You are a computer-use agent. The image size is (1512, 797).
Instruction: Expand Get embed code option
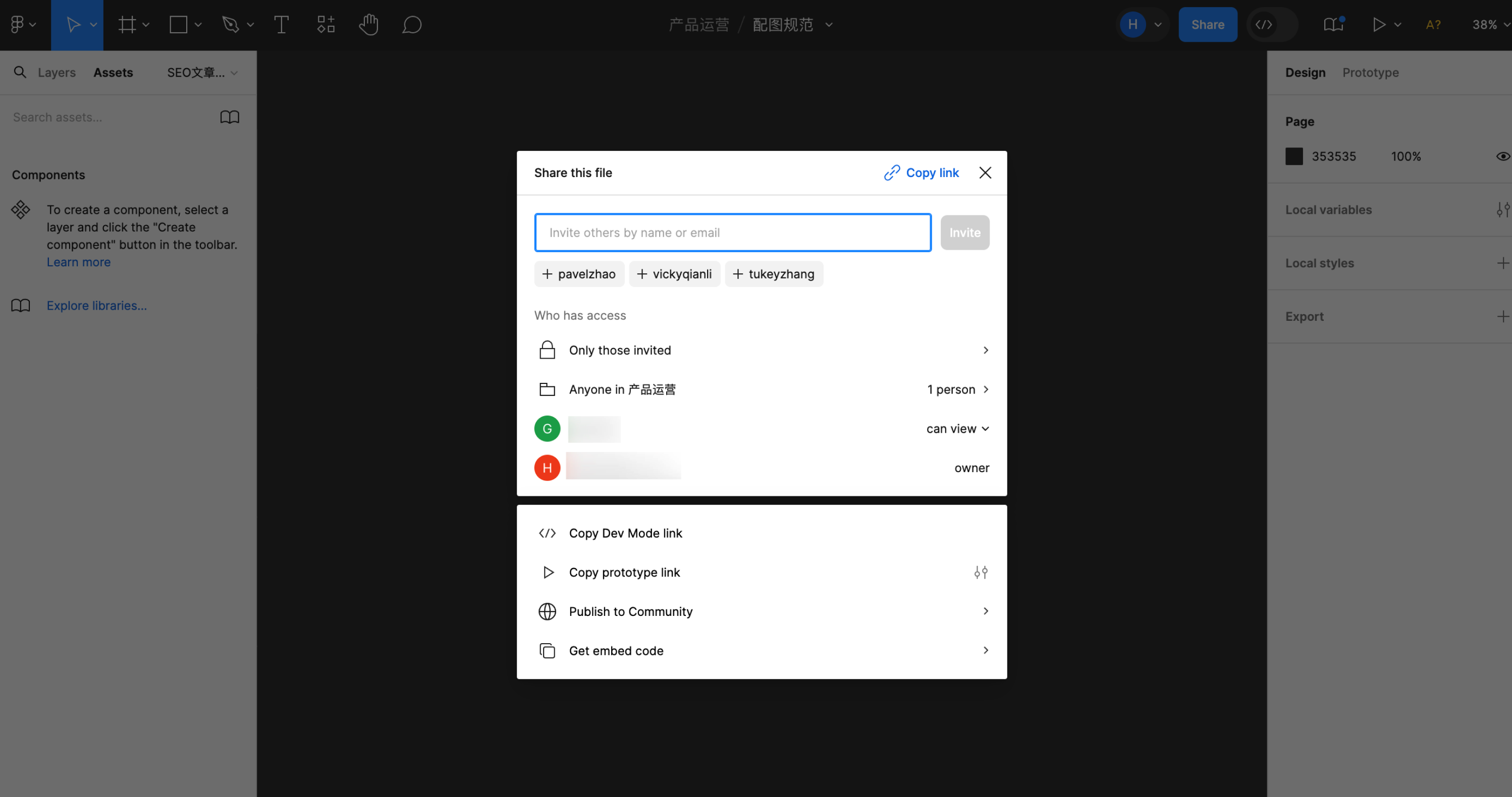pyautogui.click(x=986, y=650)
